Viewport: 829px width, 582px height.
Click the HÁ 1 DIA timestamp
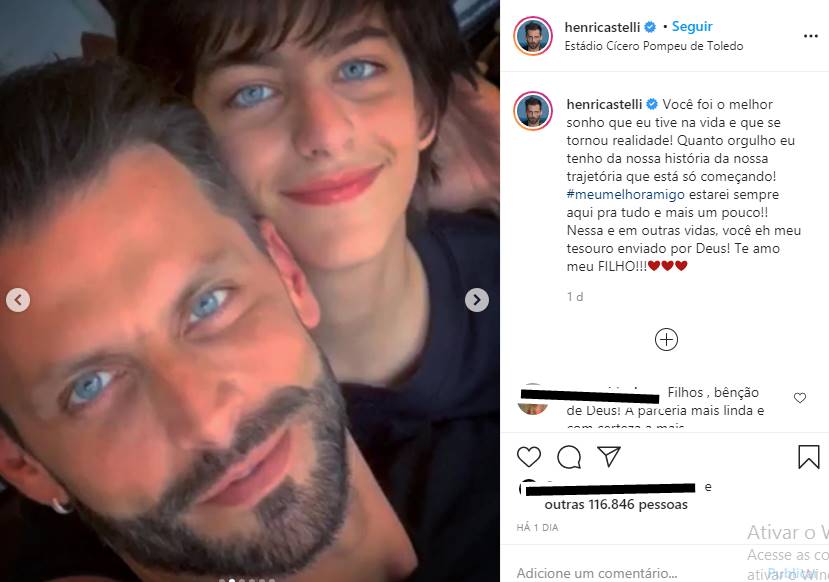pyautogui.click(x=540, y=527)
